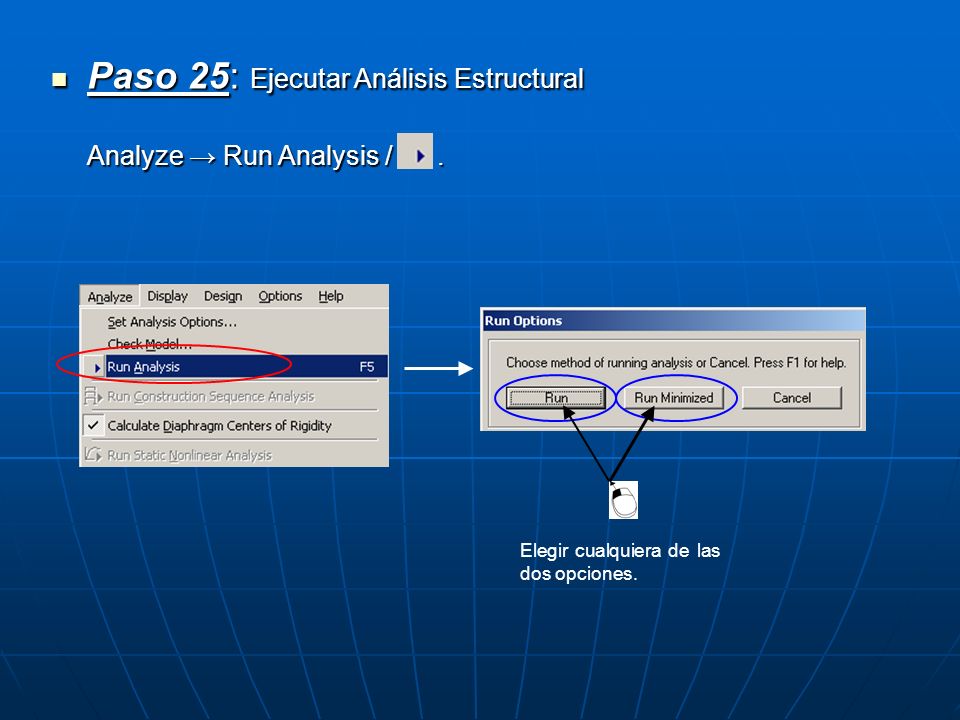Open the Display menu
Image resolution: width=960 pixels, height=720 pixels.
tap(167, 296)
